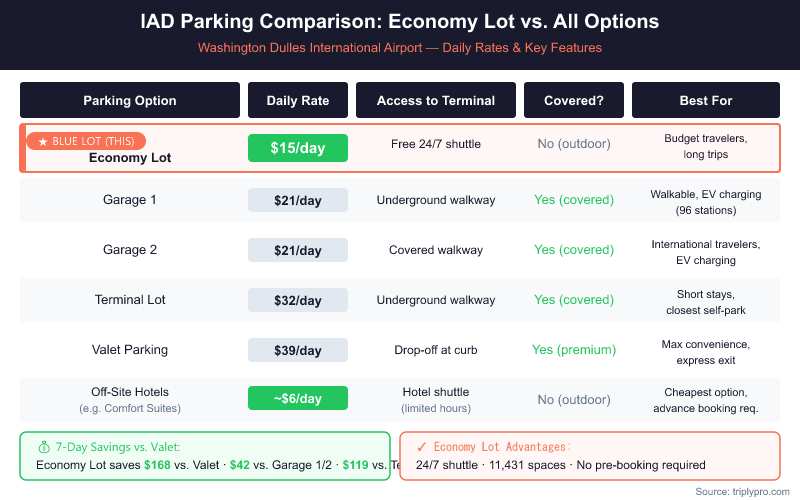Viewport: 800px width, 500px height.
Task: Click the checkmark icon beside Economy Lot Advantages
Action: (422, 447)
